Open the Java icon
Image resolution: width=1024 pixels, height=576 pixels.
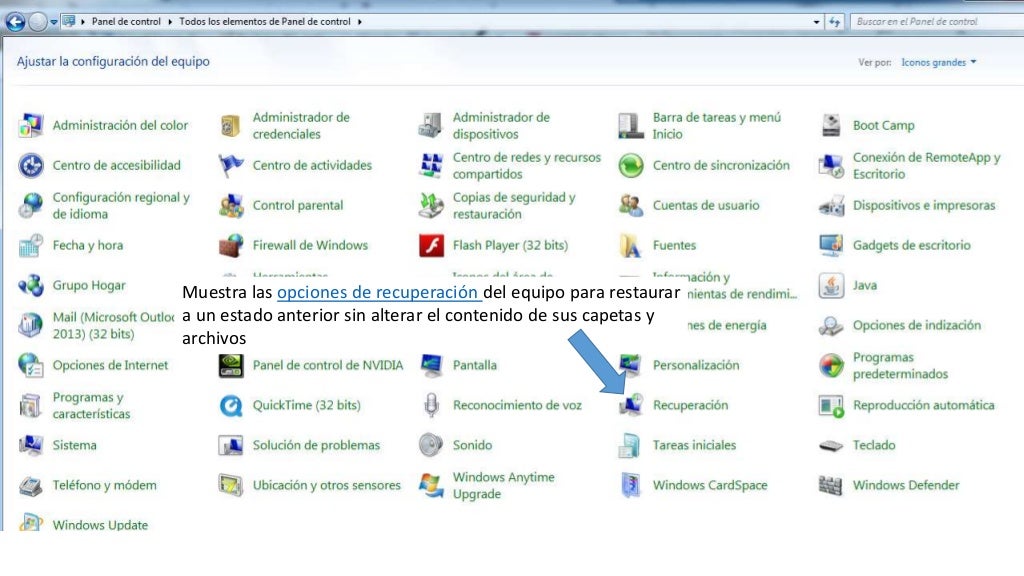click(x=831, y=285)
